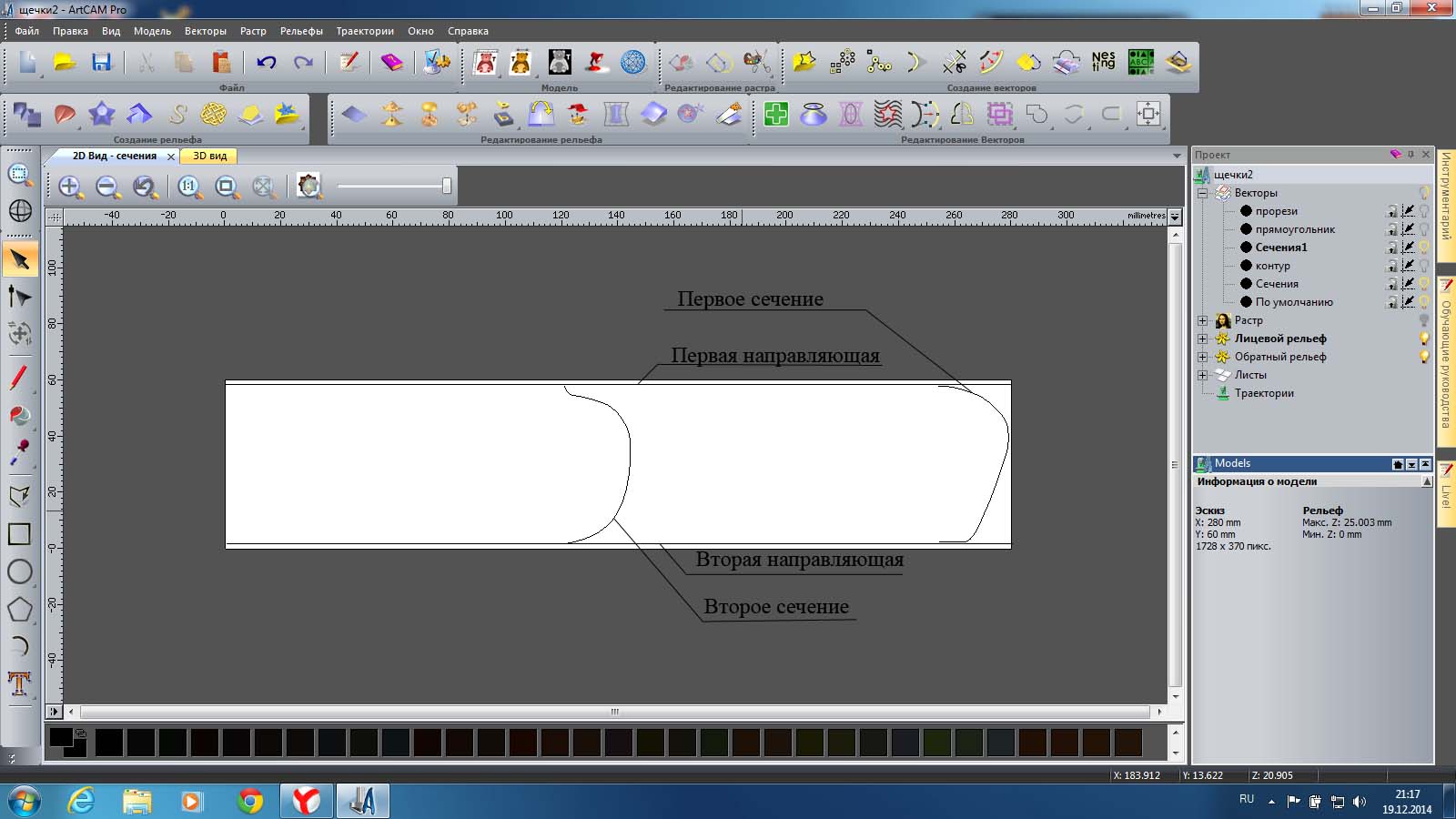Screen dimensions: 1456x819
Task: Open a file with the yellow folder icon
Action: click(65, 62)
